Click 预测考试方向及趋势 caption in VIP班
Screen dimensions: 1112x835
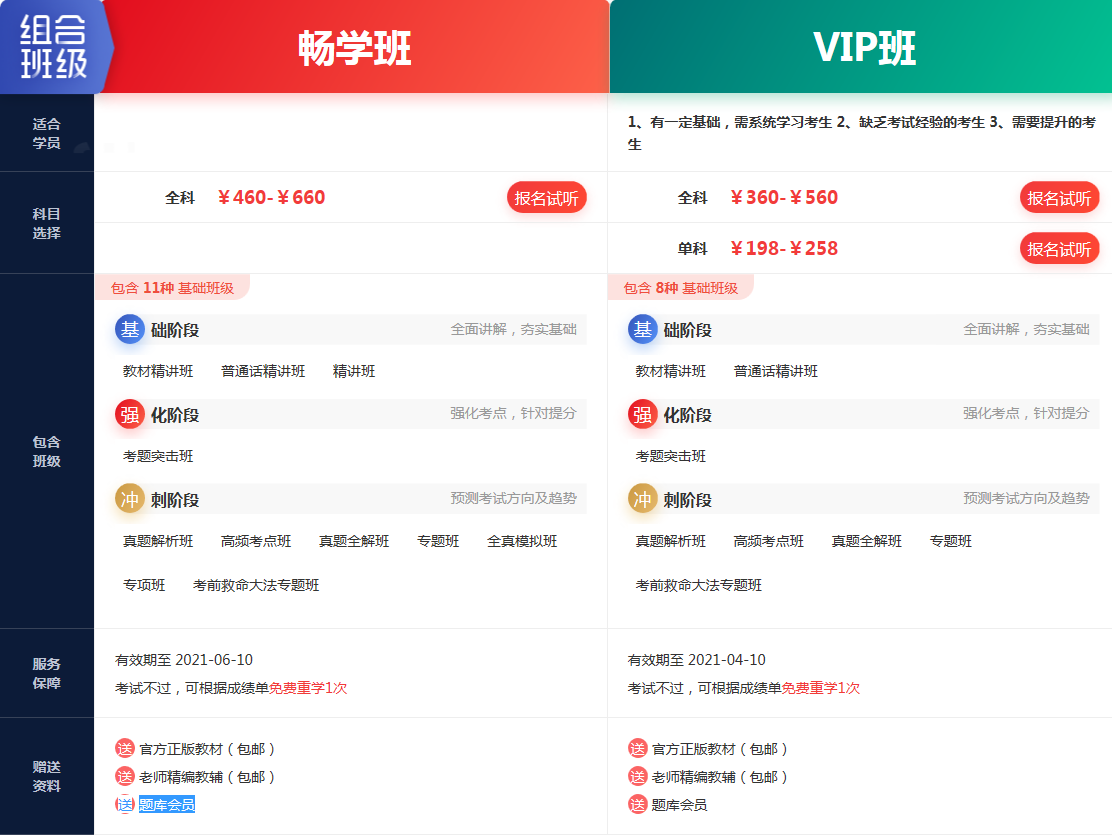pyautogui.click(x=1026, y=498)
